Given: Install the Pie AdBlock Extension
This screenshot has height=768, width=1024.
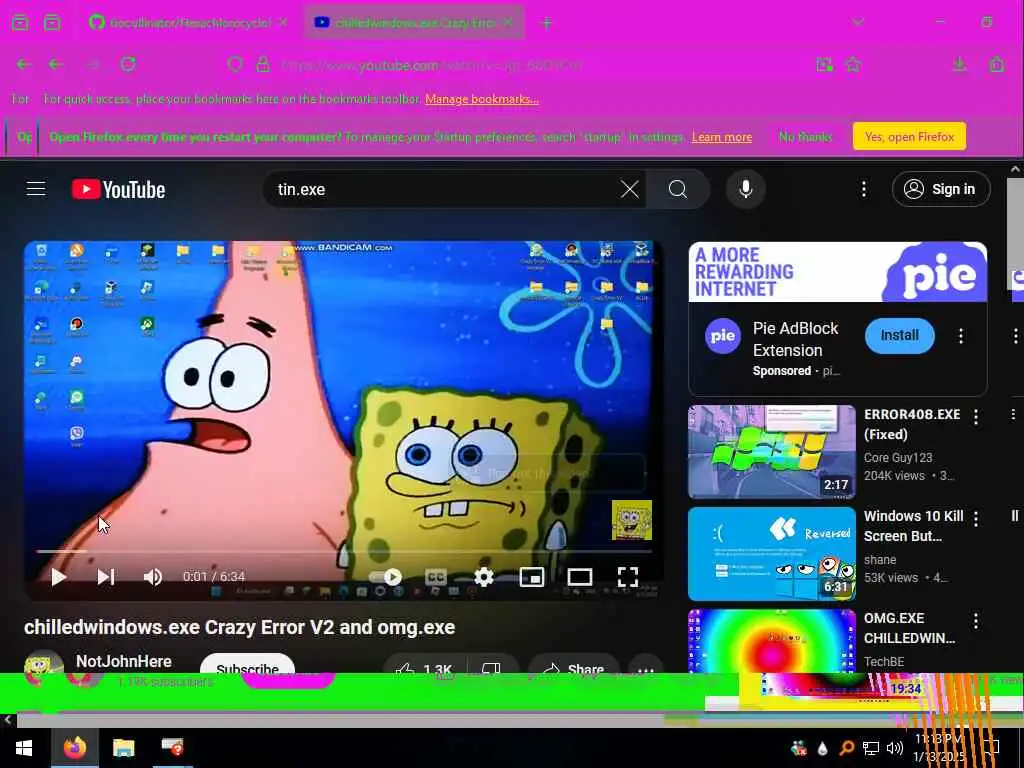Looking at the screenshot, I should (x=899, y=336).
